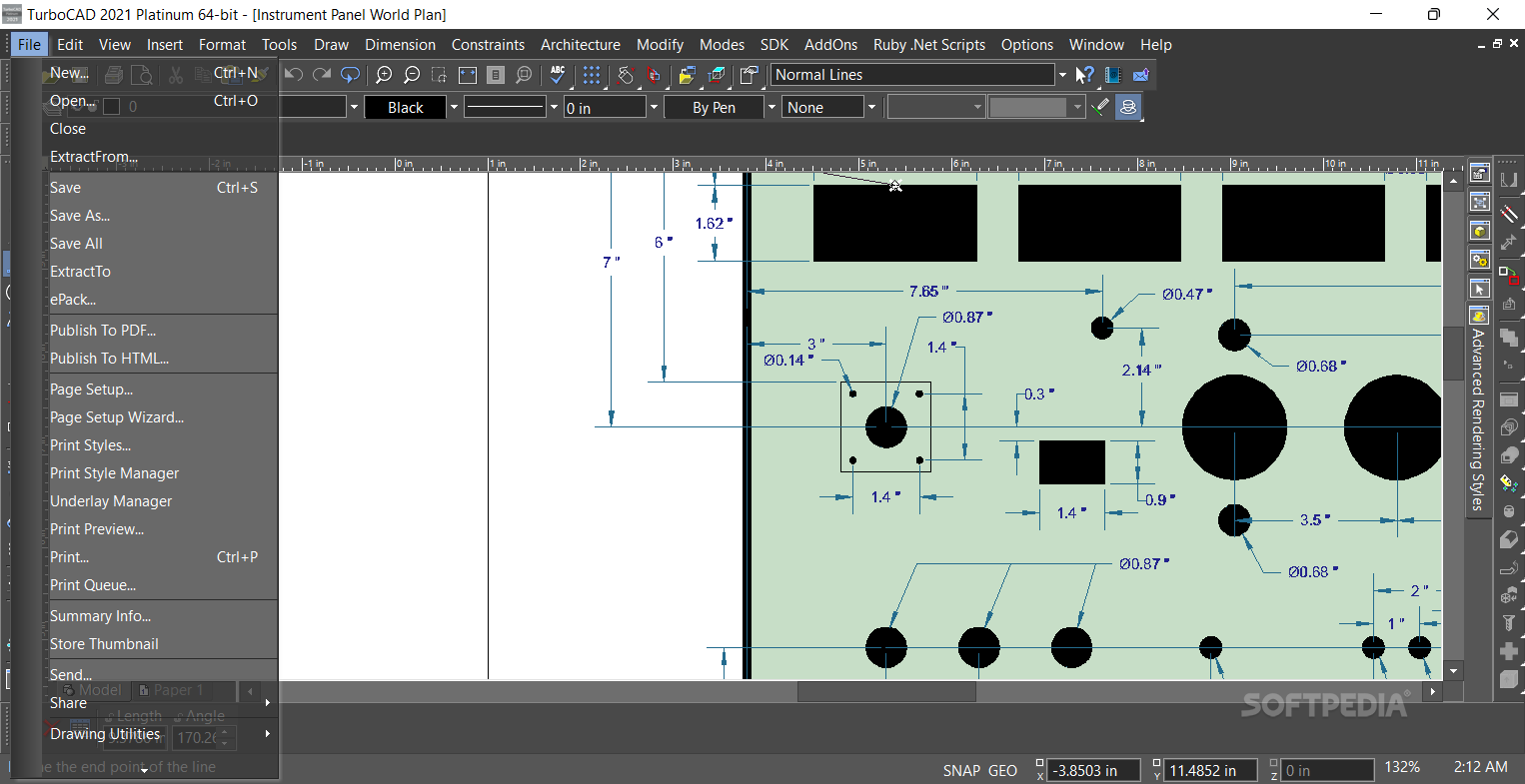Screen dimensions: 1525x784
Task: Click the vertical scrollbar down arrow
Action: 1454,671
